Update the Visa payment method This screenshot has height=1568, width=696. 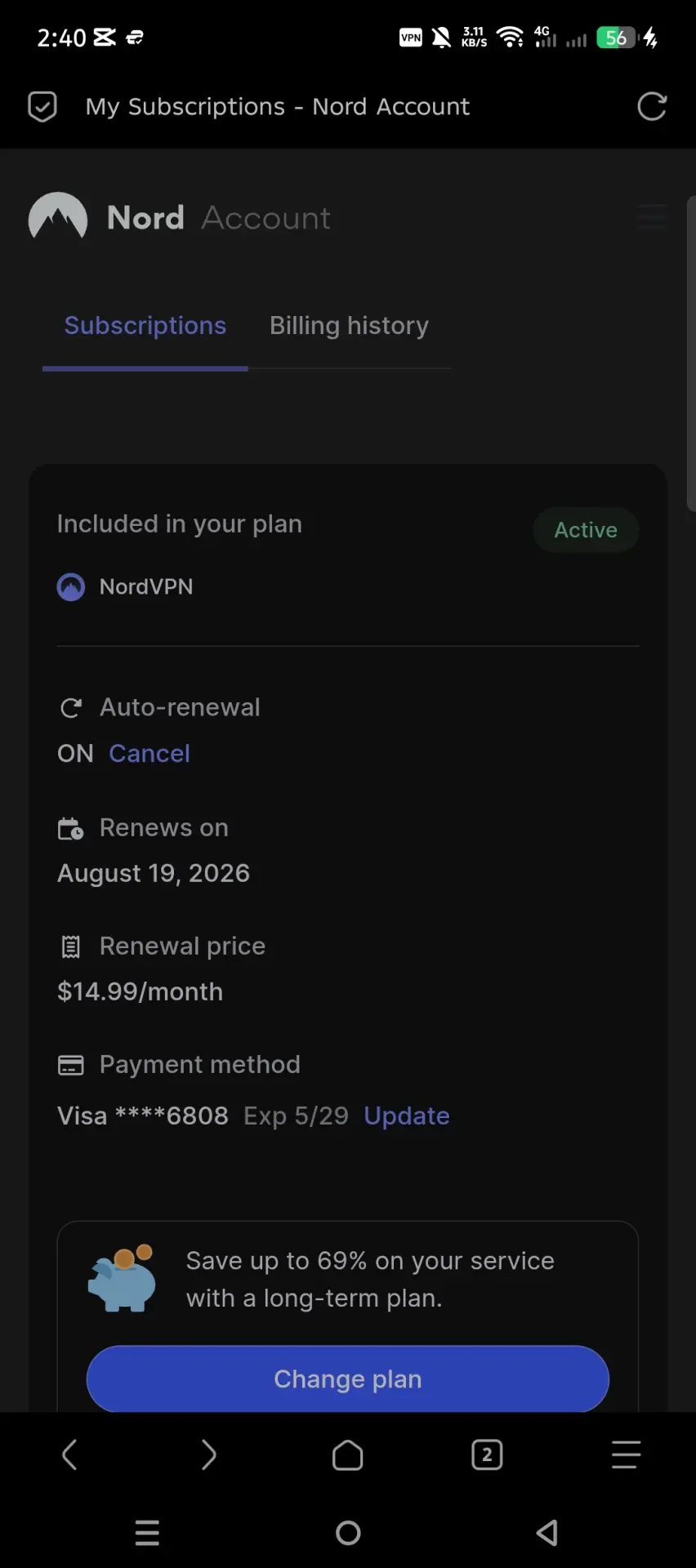(x=407, y=1116)
